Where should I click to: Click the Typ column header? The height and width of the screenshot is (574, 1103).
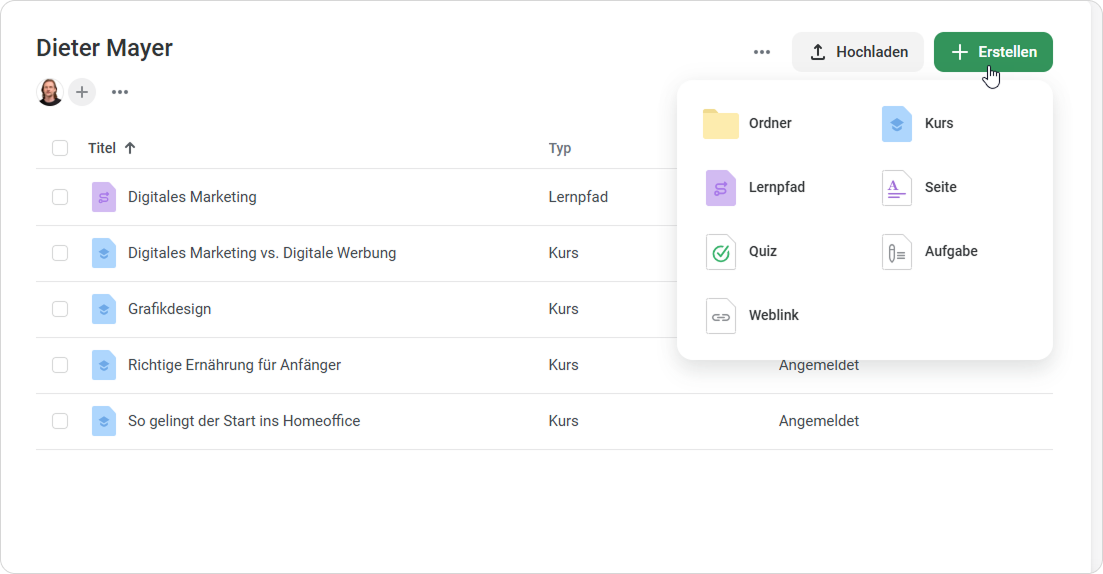coord(560,148)
